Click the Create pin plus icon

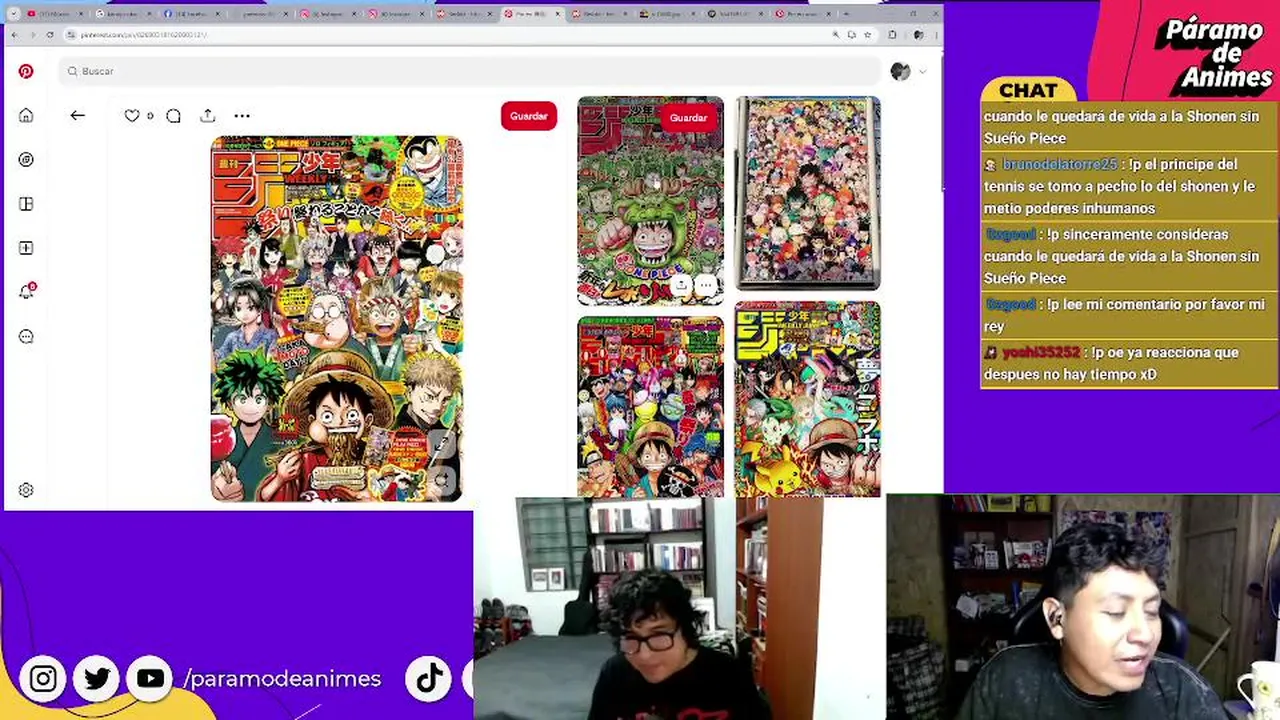26,248
